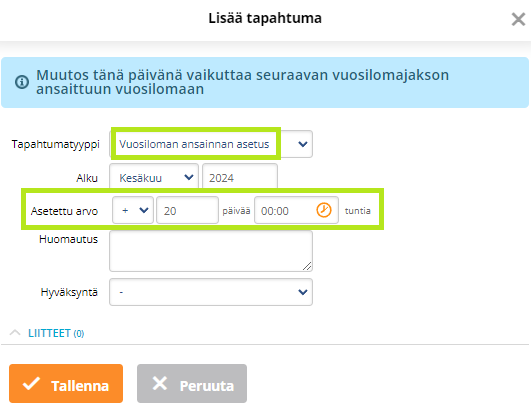
Task: Click the checkmark icon on Tallenna
Action: (x=31, y=384)
